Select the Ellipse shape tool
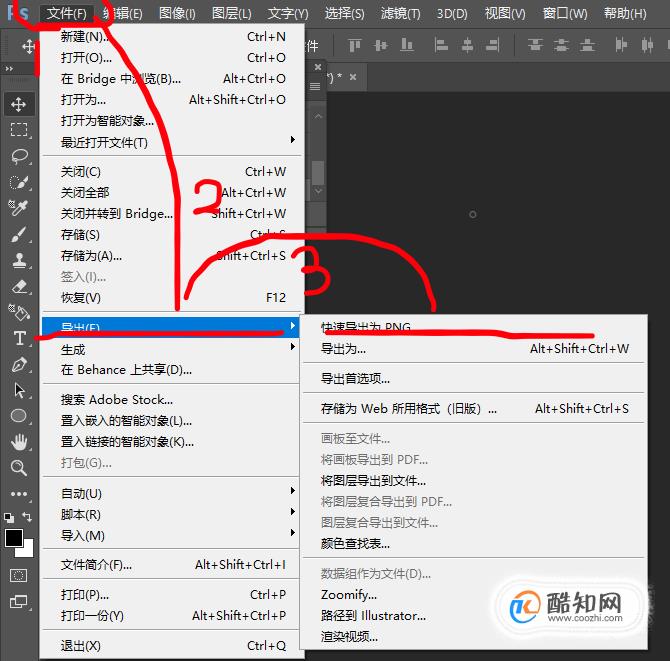 (18, 416)
